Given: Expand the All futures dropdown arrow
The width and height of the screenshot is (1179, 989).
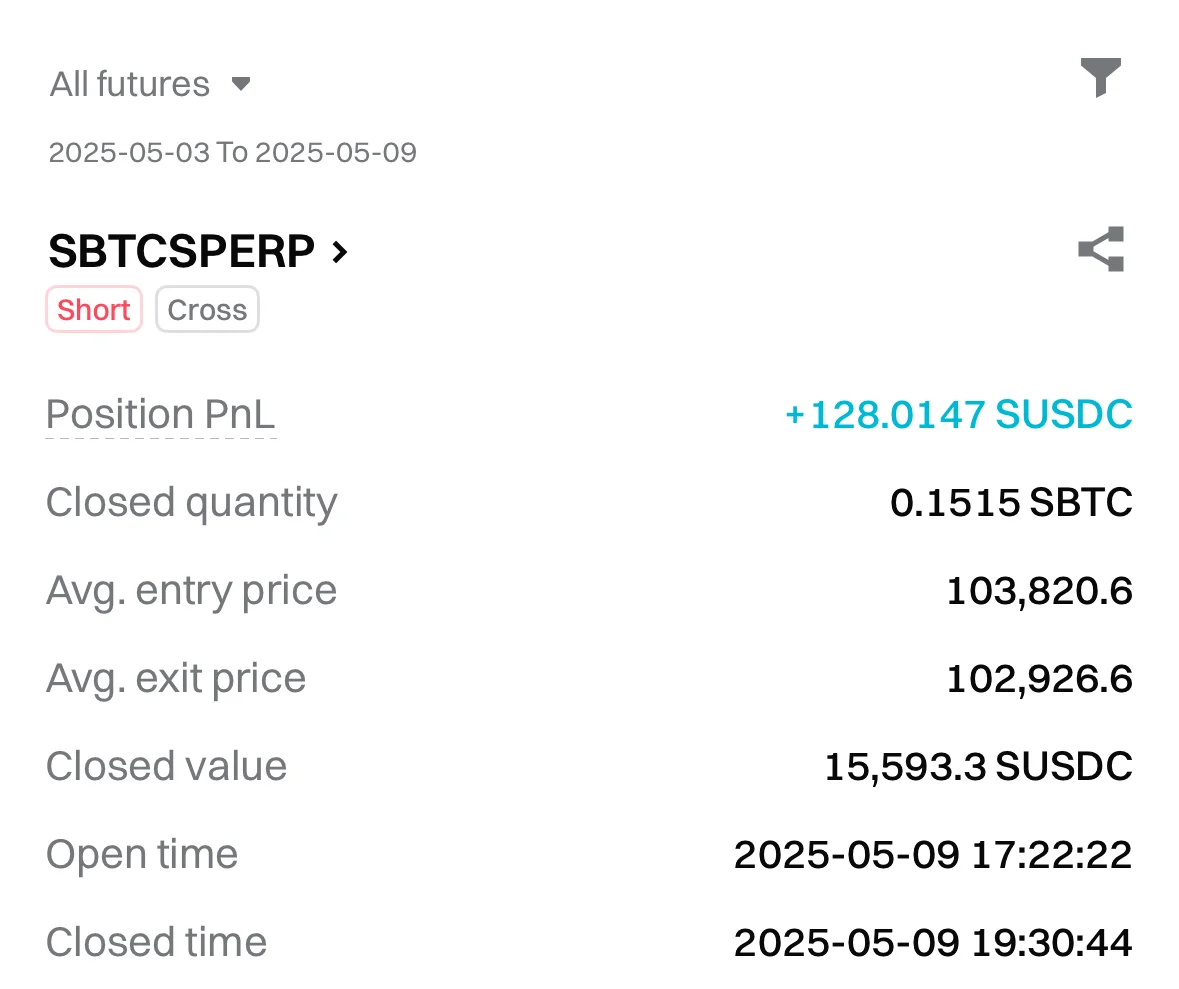Looking at the screenshot, I should click(240, 84).
